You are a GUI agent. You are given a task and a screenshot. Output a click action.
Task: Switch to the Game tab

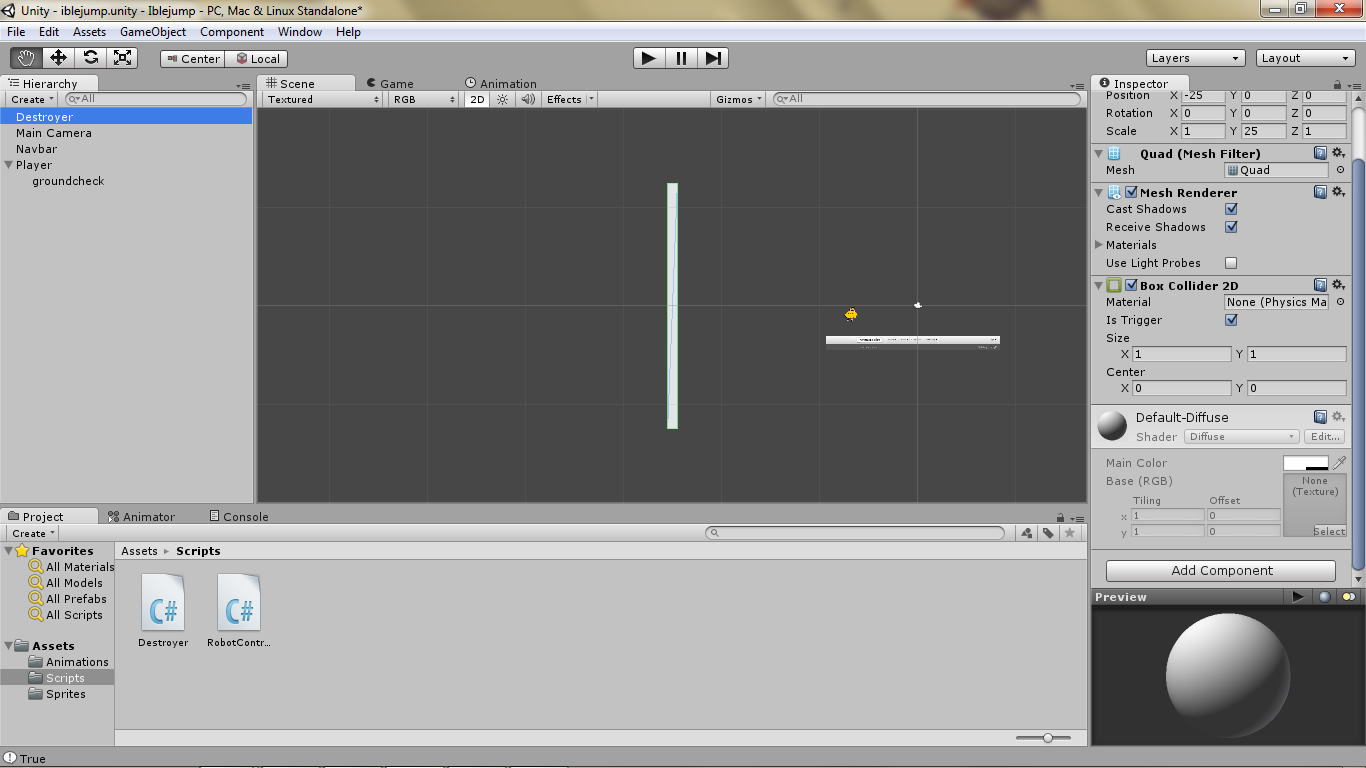pos(390,84)
